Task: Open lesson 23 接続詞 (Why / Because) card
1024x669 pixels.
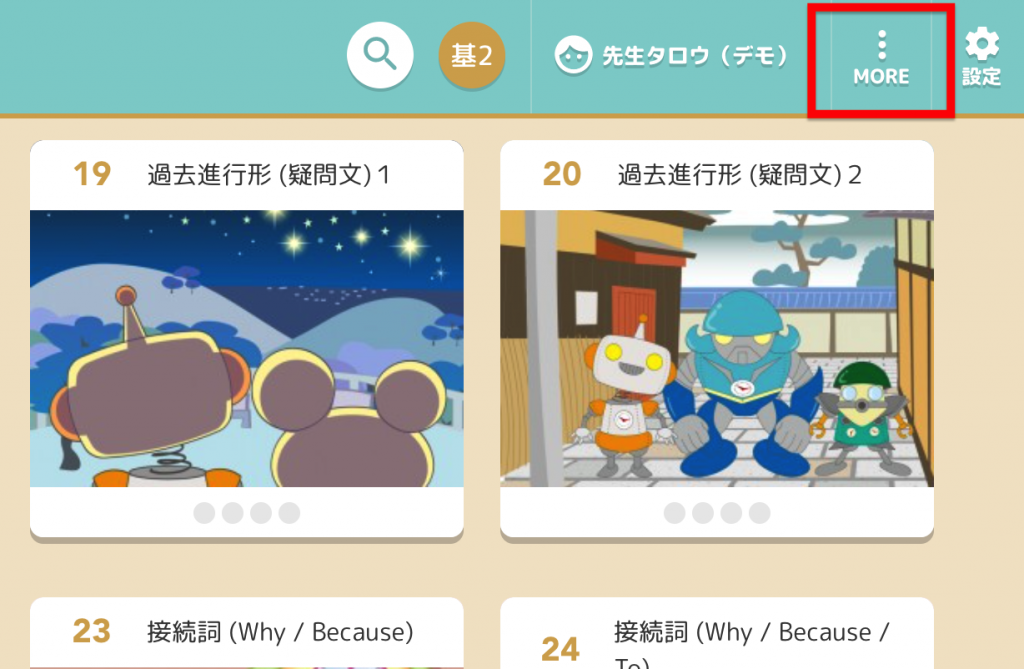Action: [x=247, y=632]
